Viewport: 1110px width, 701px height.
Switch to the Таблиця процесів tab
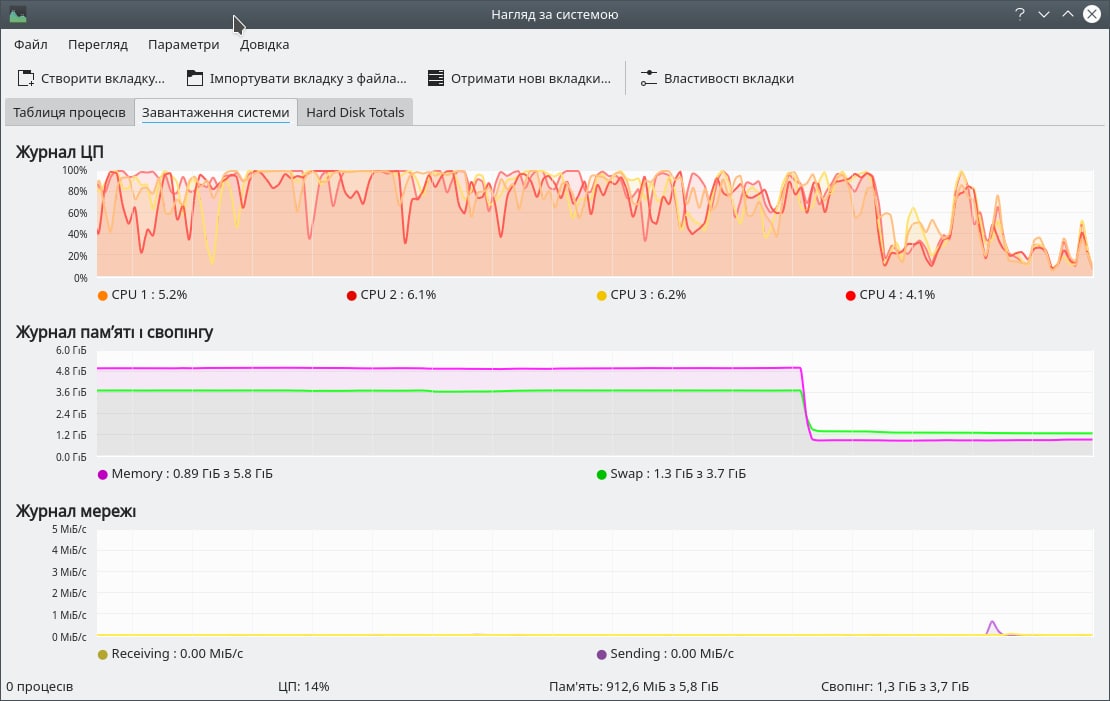tap(69, 113)
